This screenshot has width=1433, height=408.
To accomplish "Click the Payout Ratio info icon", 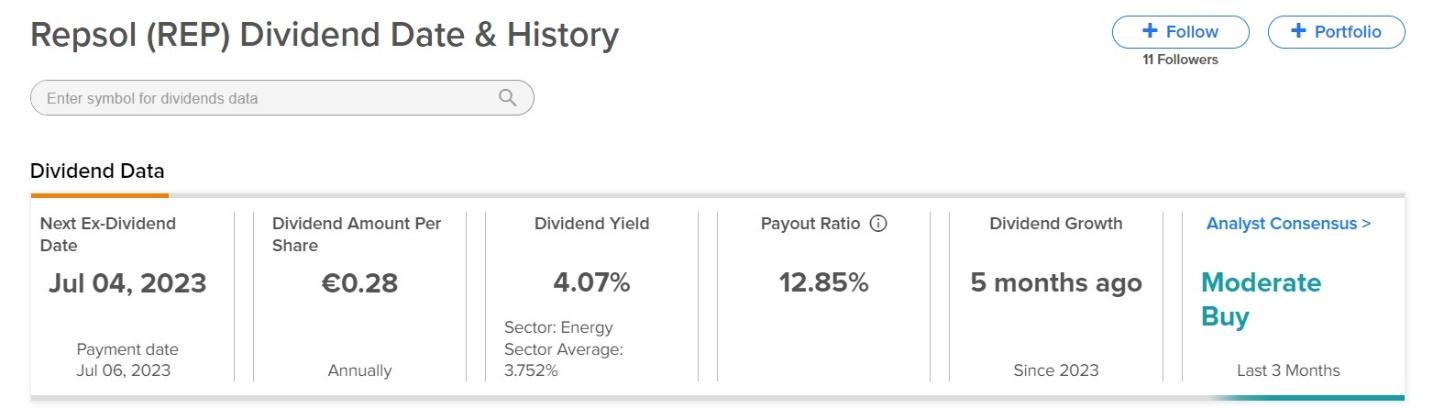I will (879, 224).
